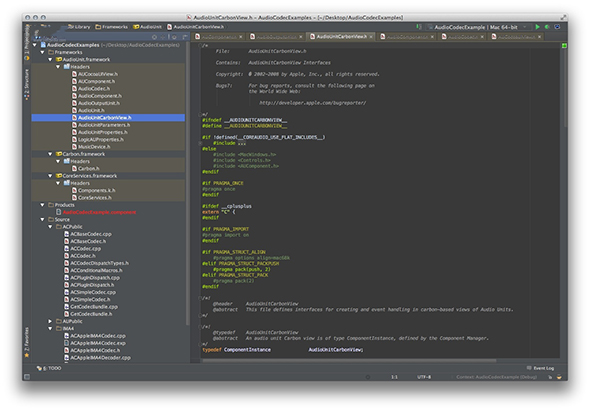Click the lock icon in status bar
Image resolution: width=590 pixels, height=411 pixels.
(x=550, y=377)
